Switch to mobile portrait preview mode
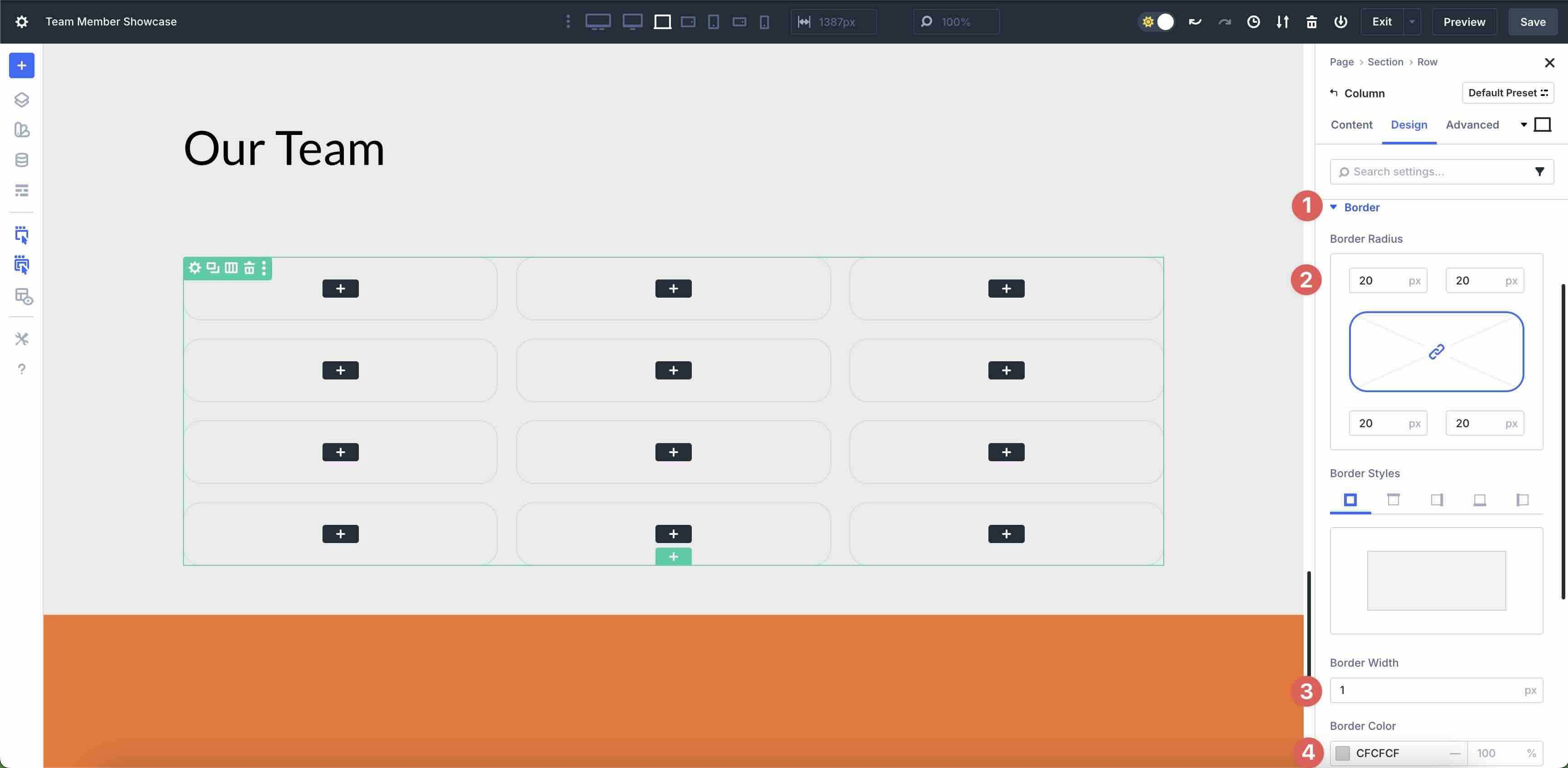1568x768 pixels. pos(764,22)
